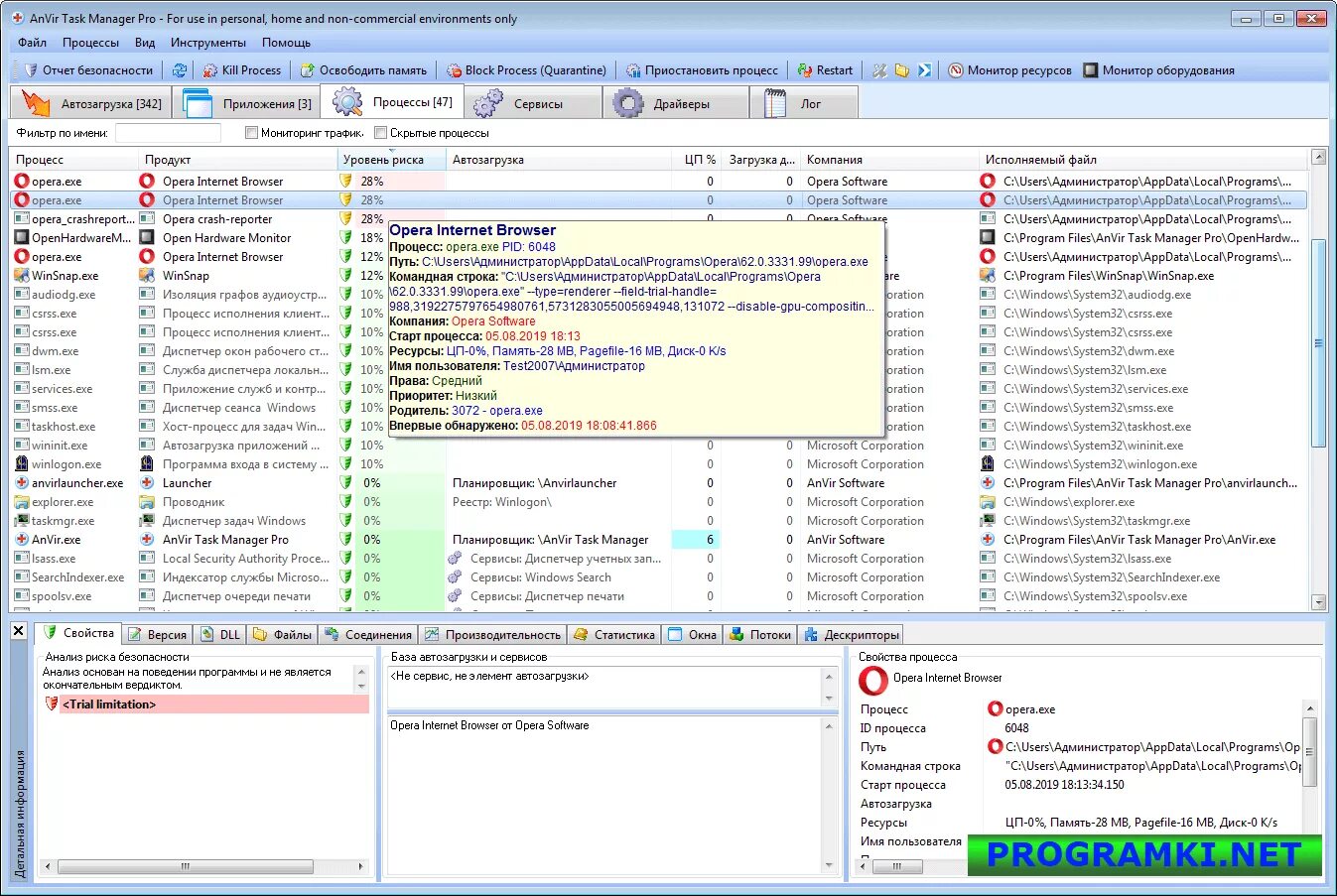
Task: Open the DLL details tab
Action: (220, 635)
